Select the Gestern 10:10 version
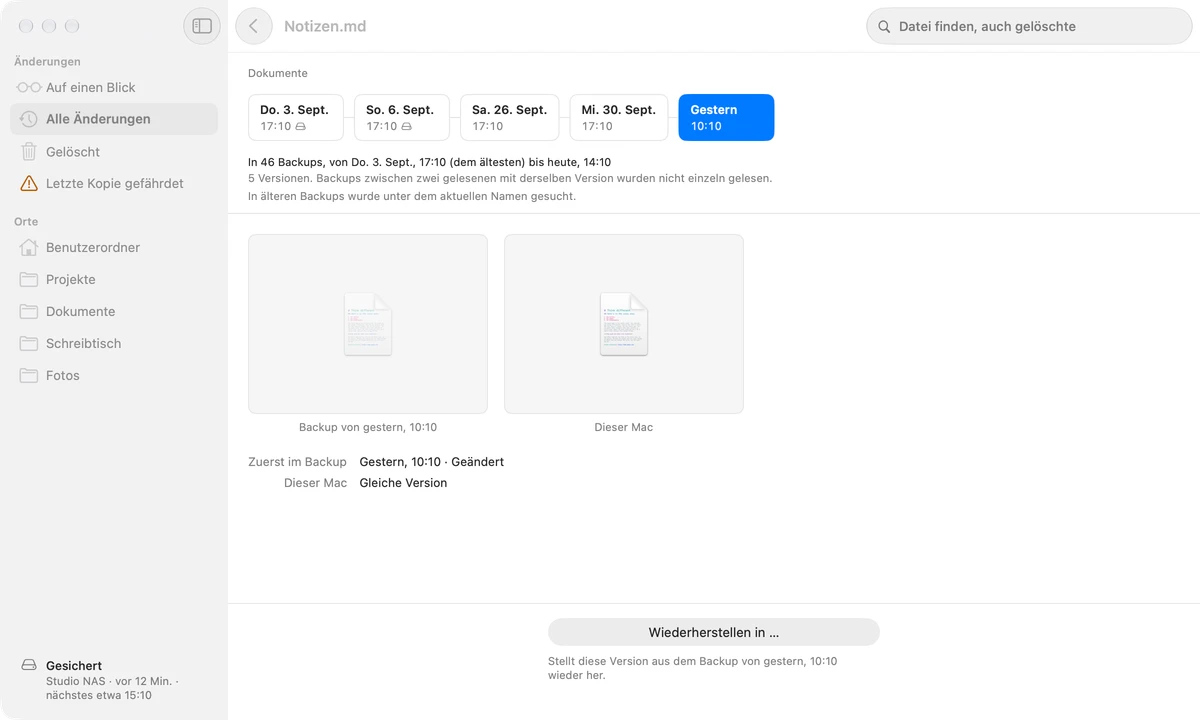The width and height of the screenshot is (1200, 720). [726, 118]
